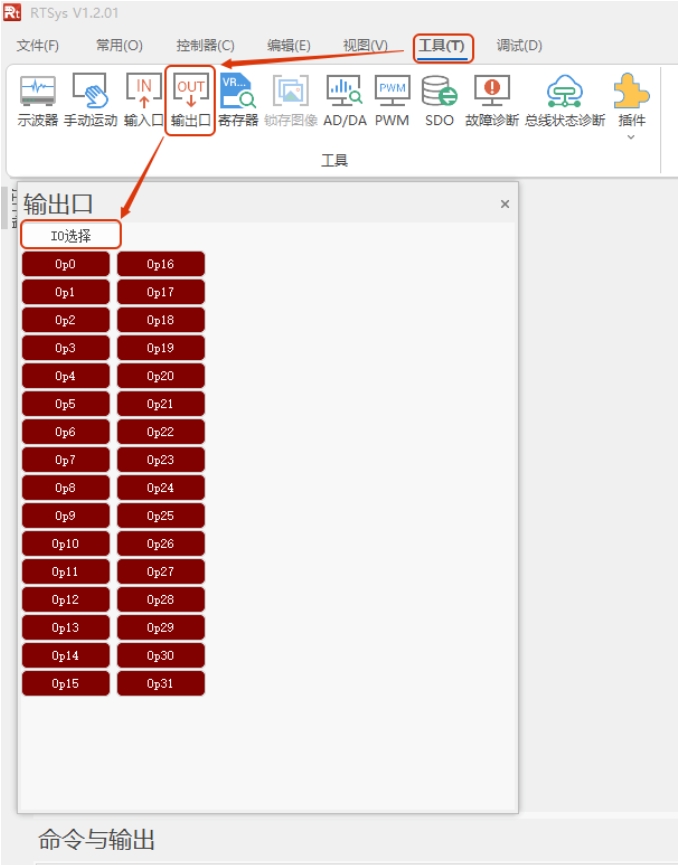The width and height of the screenshot is (679, 865).
Task: Open the 输出口 output port tool
Action: point(190,101)
